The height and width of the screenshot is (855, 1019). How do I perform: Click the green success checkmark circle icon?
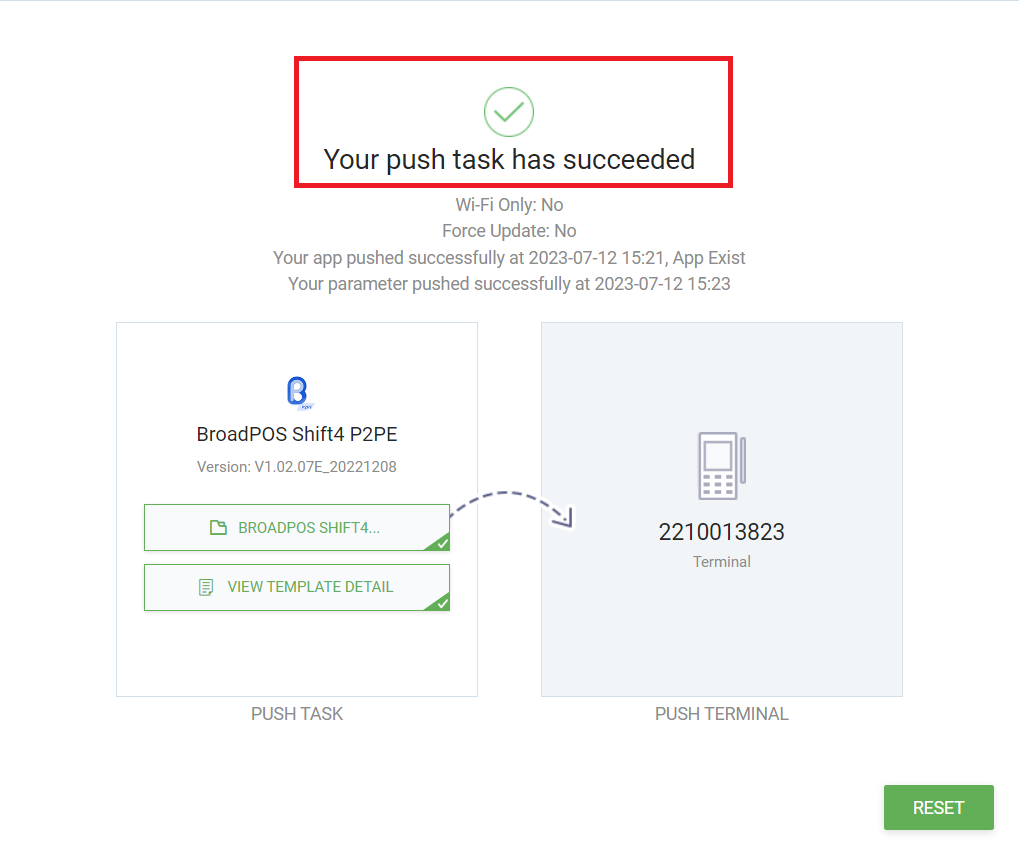point(509,112)
